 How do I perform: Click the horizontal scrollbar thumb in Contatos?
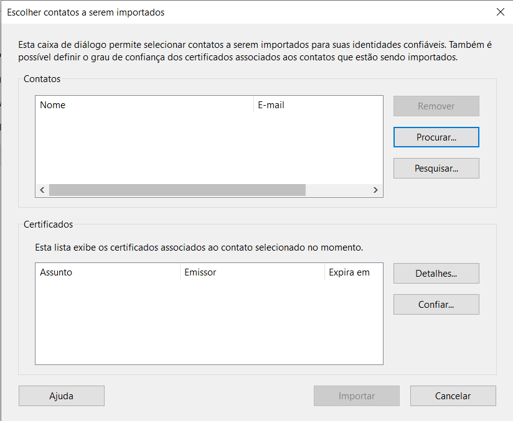(177, 190)
